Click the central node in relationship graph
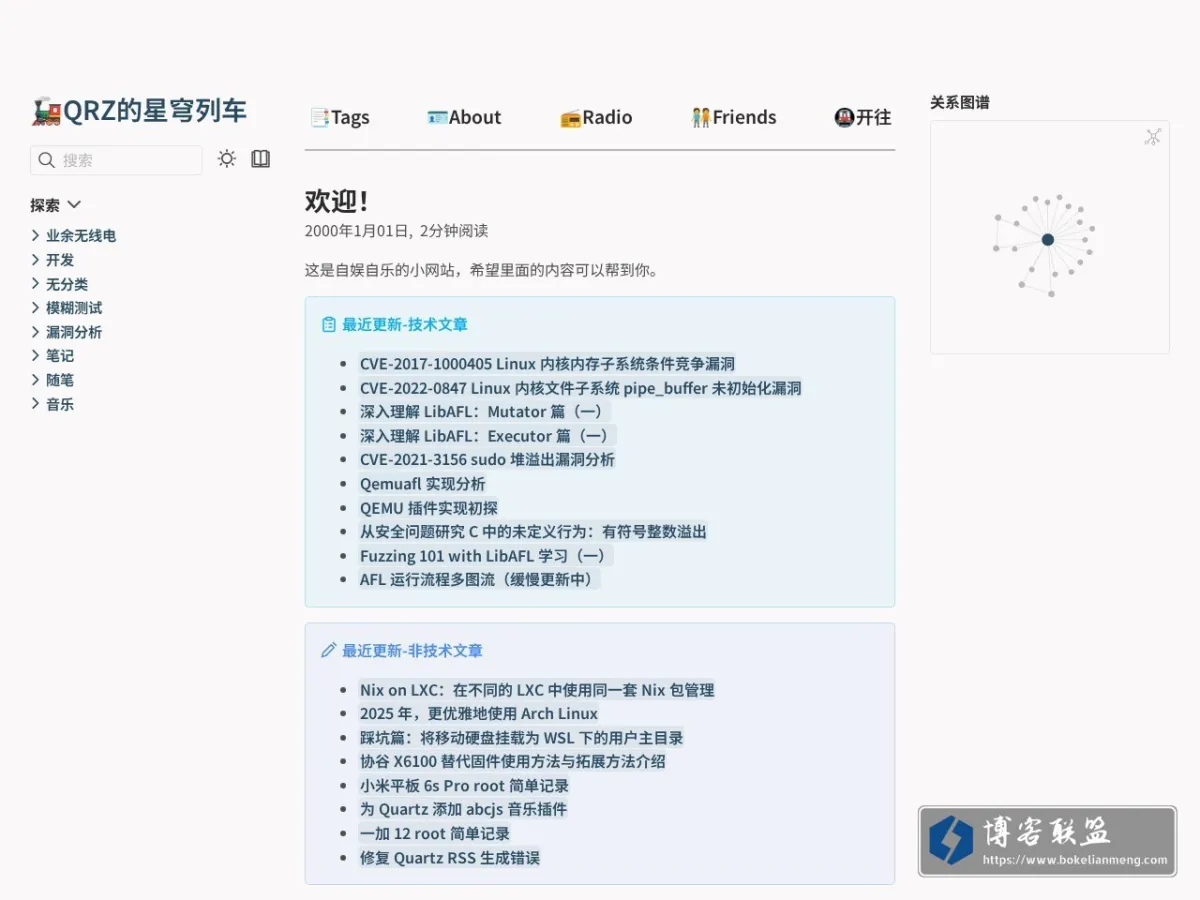1200x900 pixels. (x=1047, y=240)
